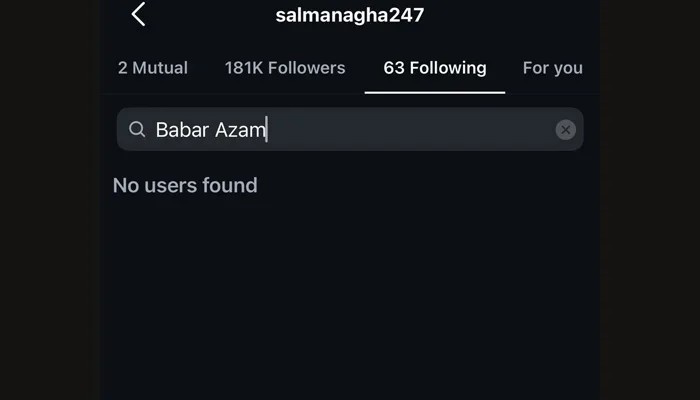
Task: Click the salmanagha247 username heading
Action: click(350, 15)
